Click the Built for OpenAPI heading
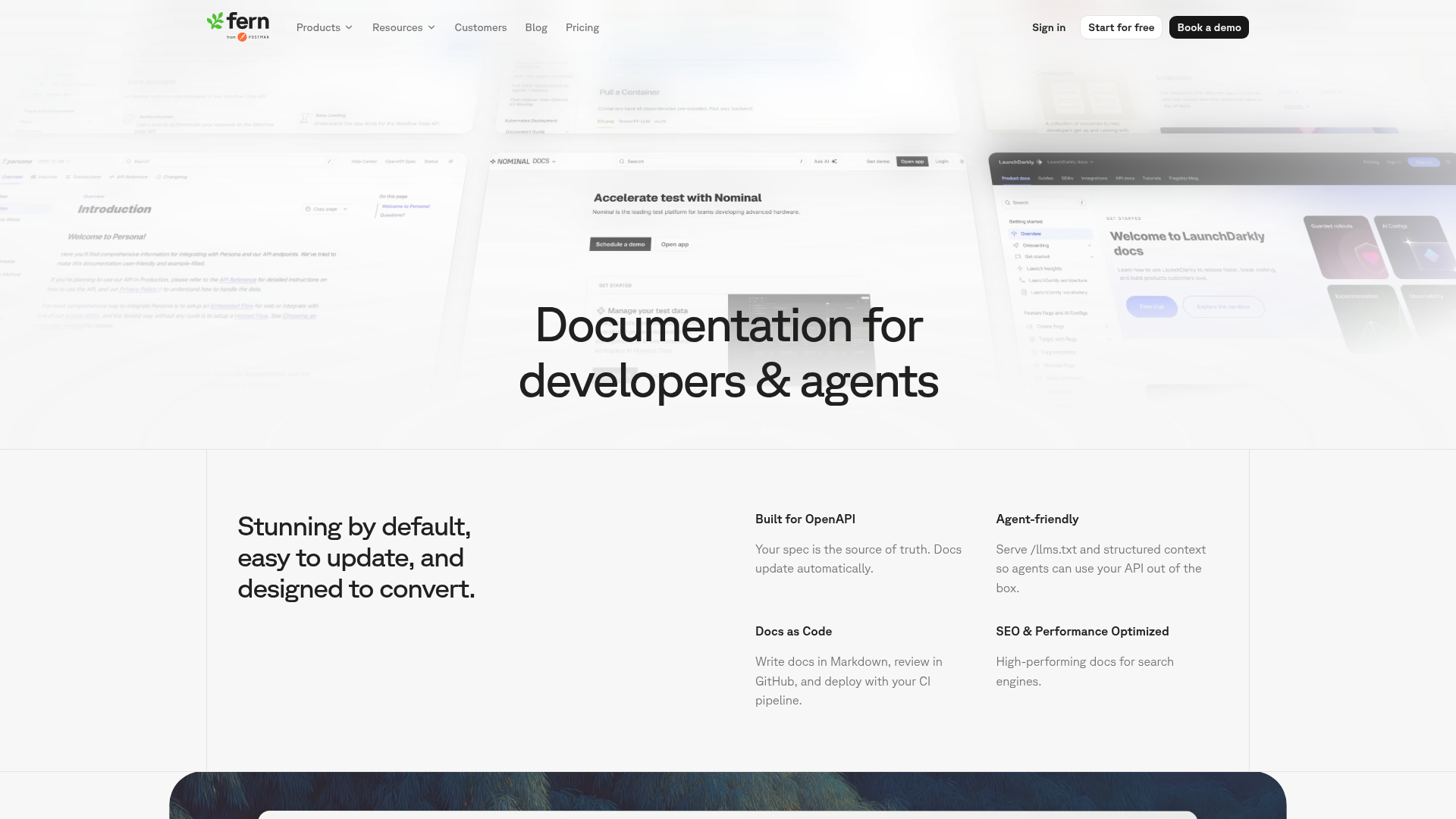 (805, 519)
